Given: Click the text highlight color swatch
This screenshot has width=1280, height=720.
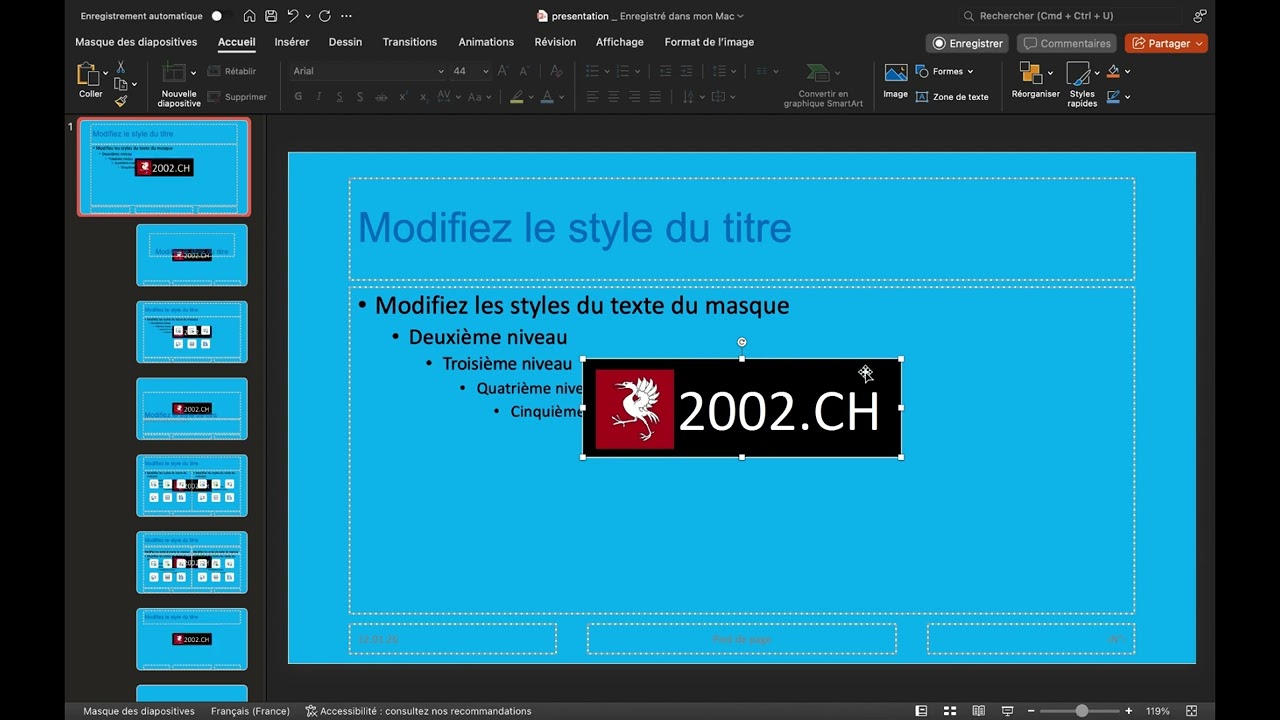Looking at the screenshot, I should coord(516,97).
